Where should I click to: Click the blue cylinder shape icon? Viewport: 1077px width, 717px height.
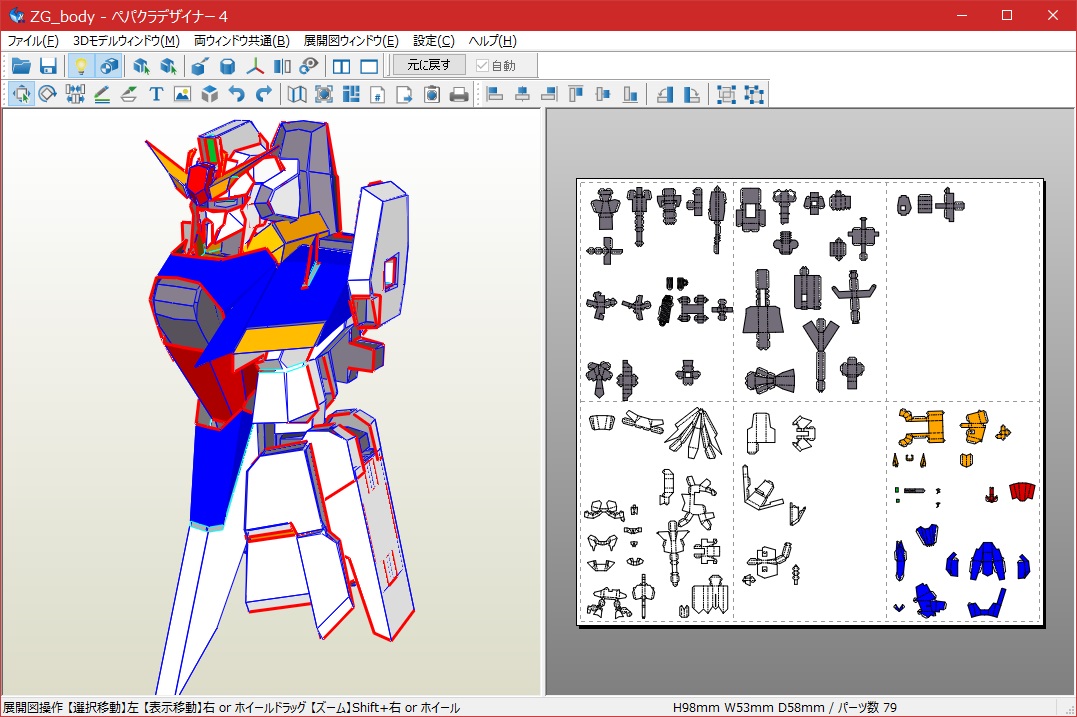(227, 66)
